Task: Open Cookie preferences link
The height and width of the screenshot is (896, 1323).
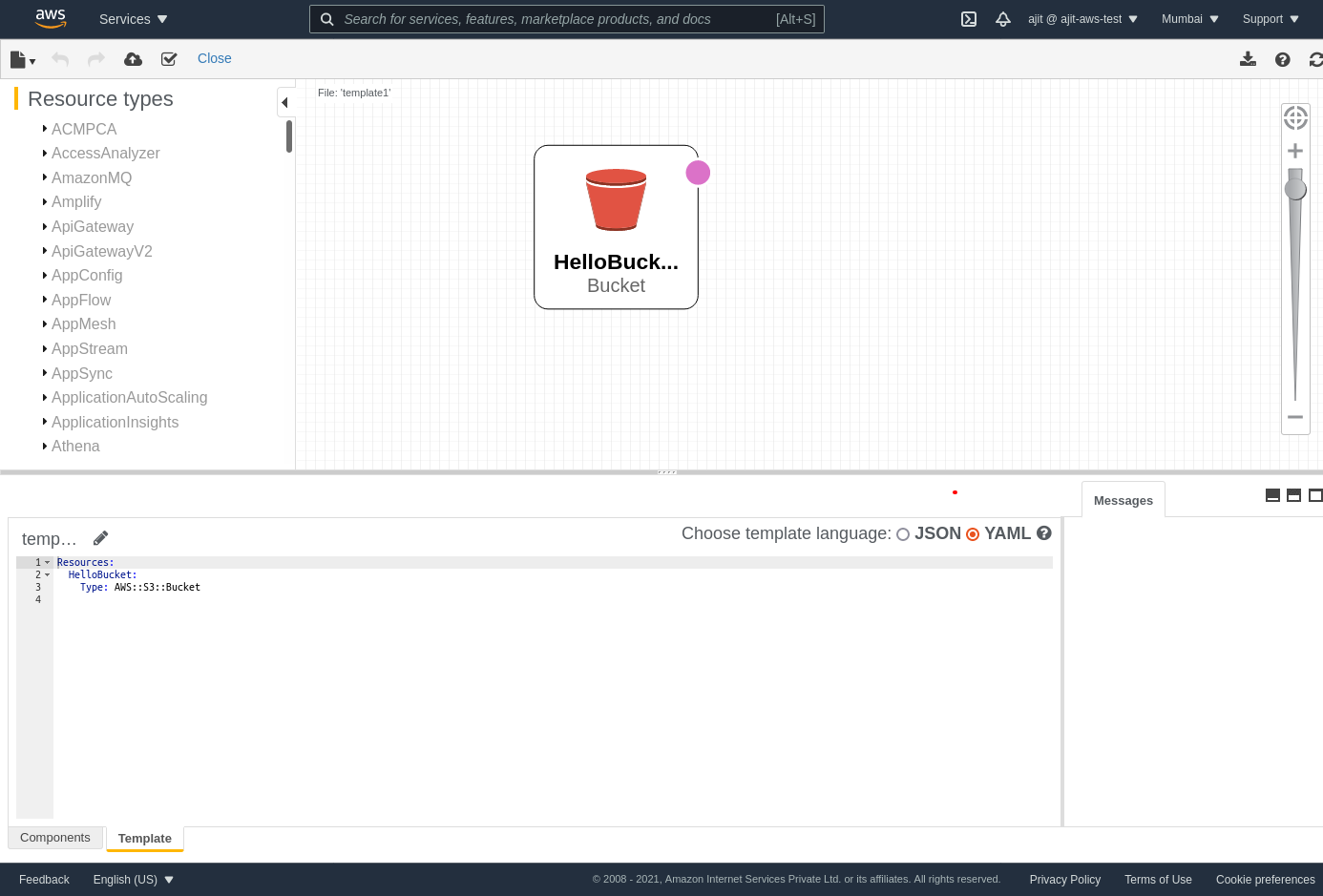Action: 1266,880
